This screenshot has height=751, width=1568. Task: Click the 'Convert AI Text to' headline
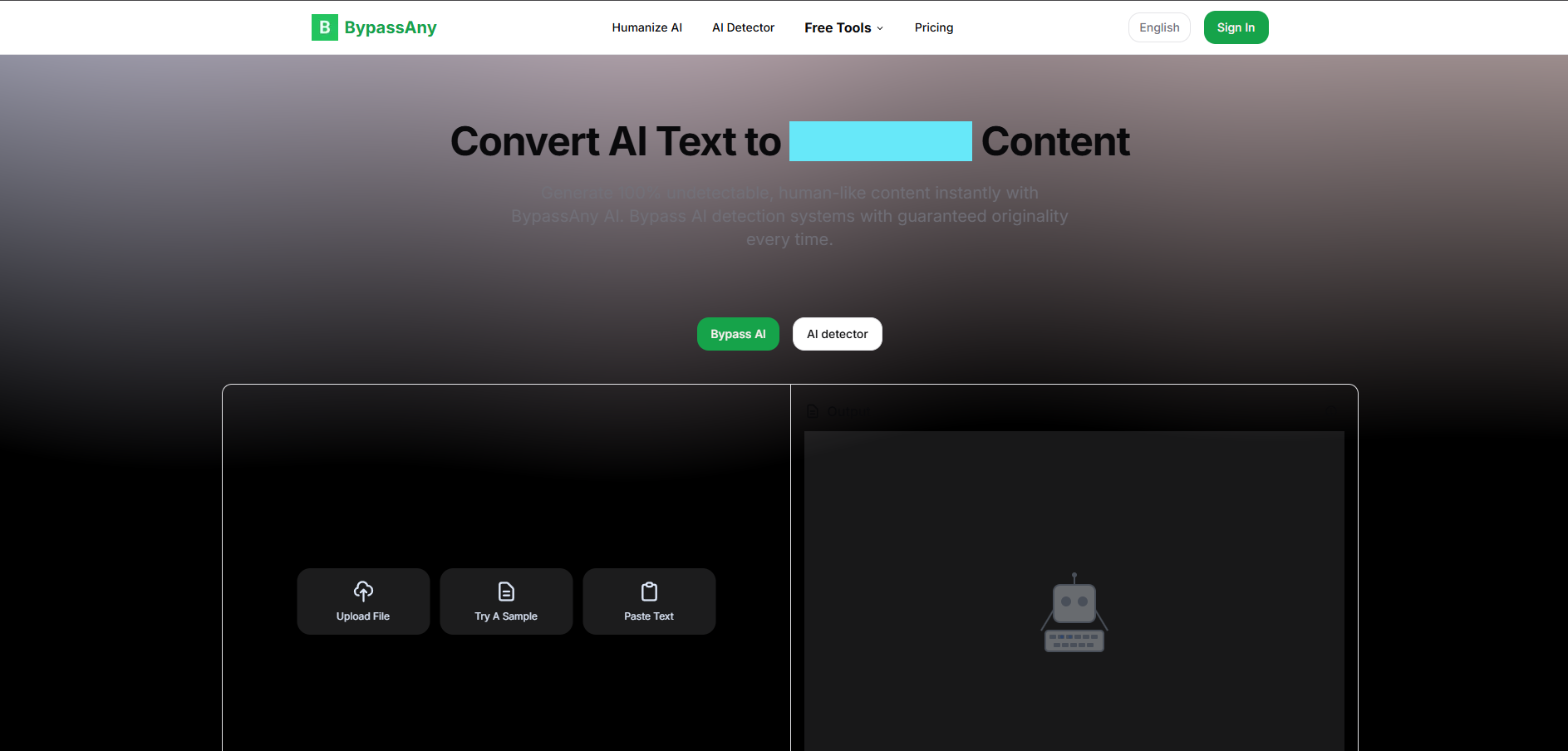point(615,141)
